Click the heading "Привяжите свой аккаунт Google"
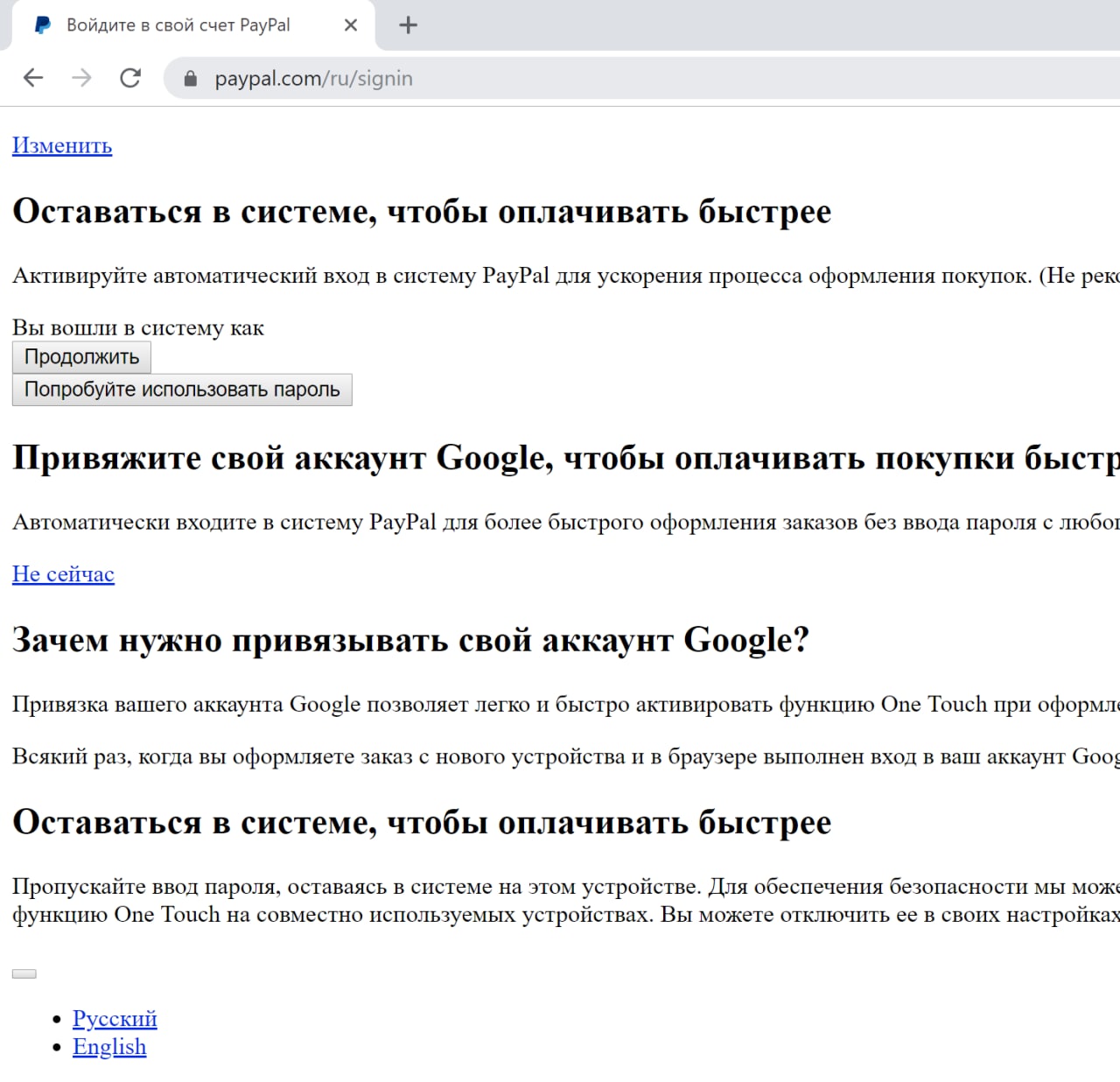The image size is (1120, 1082). coord(566,458)
